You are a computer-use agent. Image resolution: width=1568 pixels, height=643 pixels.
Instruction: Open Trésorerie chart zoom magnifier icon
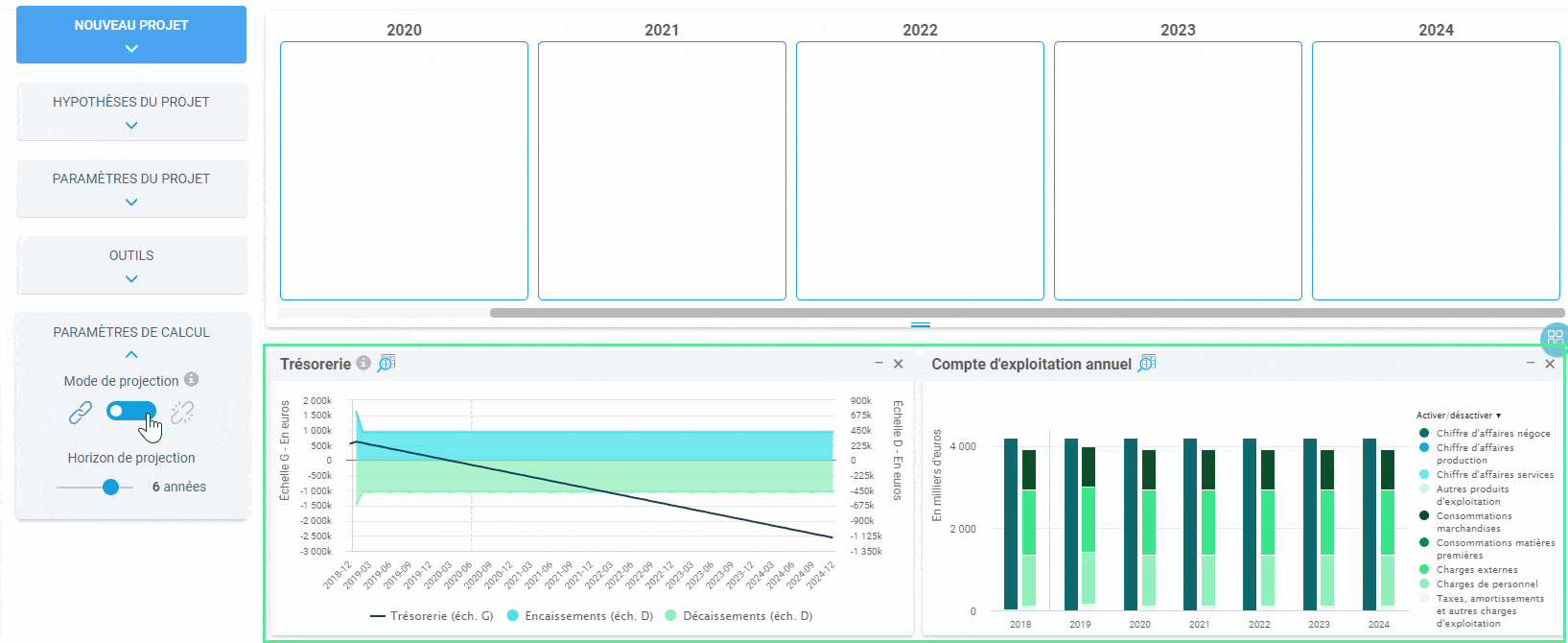coord(386,363)
